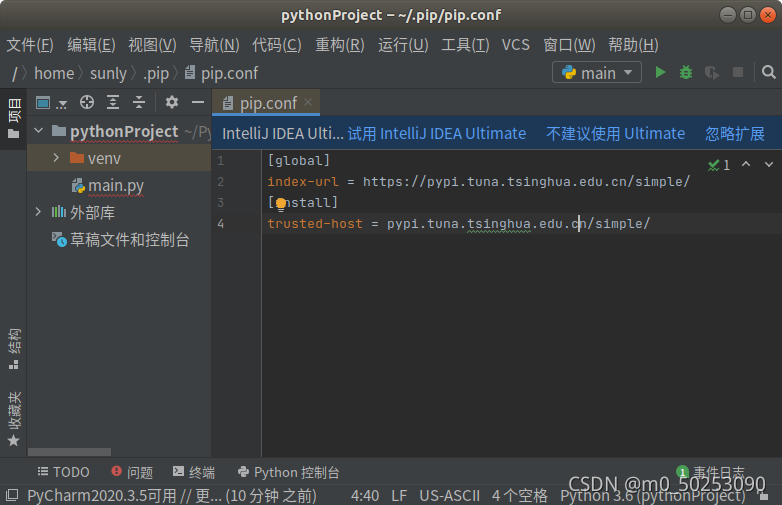Run with coverage icon
This screenshot has width=782, height=505.
point(712,73)
